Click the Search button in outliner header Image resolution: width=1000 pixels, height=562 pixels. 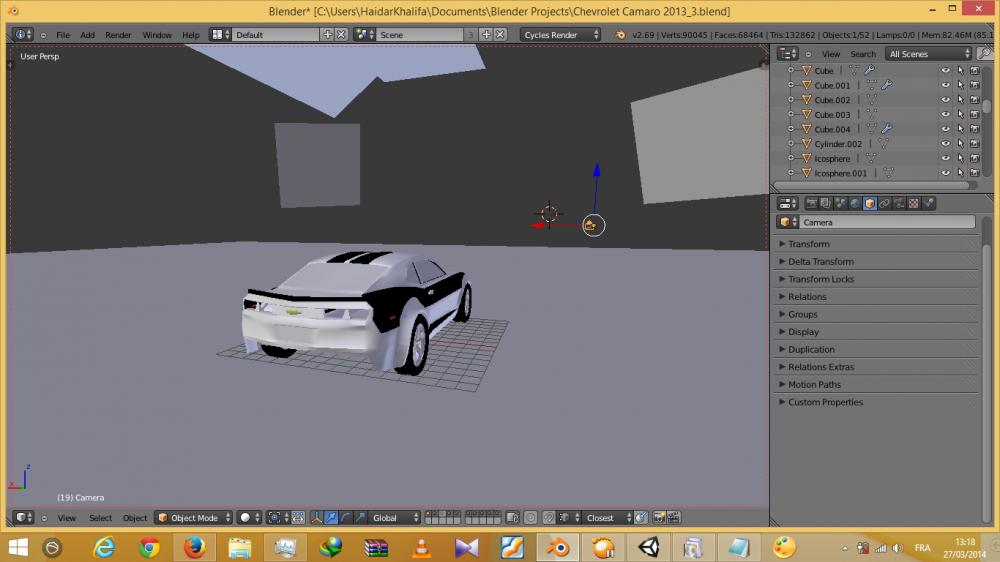click(862, 54)
